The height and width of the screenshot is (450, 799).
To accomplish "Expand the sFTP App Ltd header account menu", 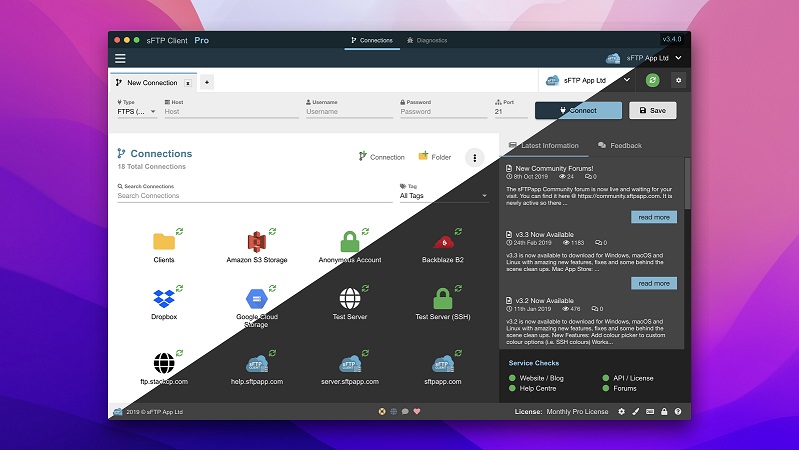I will (x=644, y=58).
